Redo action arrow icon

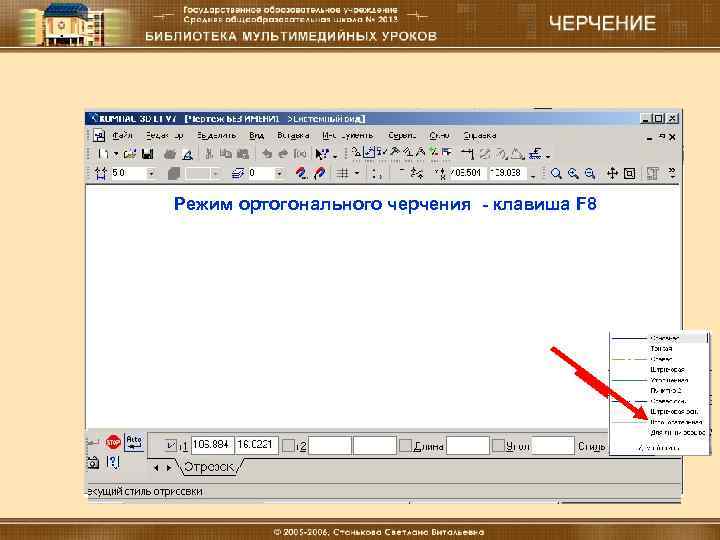(283, 154)
